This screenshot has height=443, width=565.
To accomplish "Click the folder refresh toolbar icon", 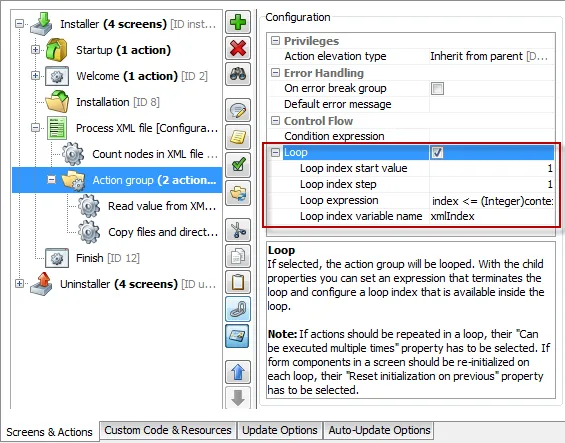I will [x=238, y=194].
